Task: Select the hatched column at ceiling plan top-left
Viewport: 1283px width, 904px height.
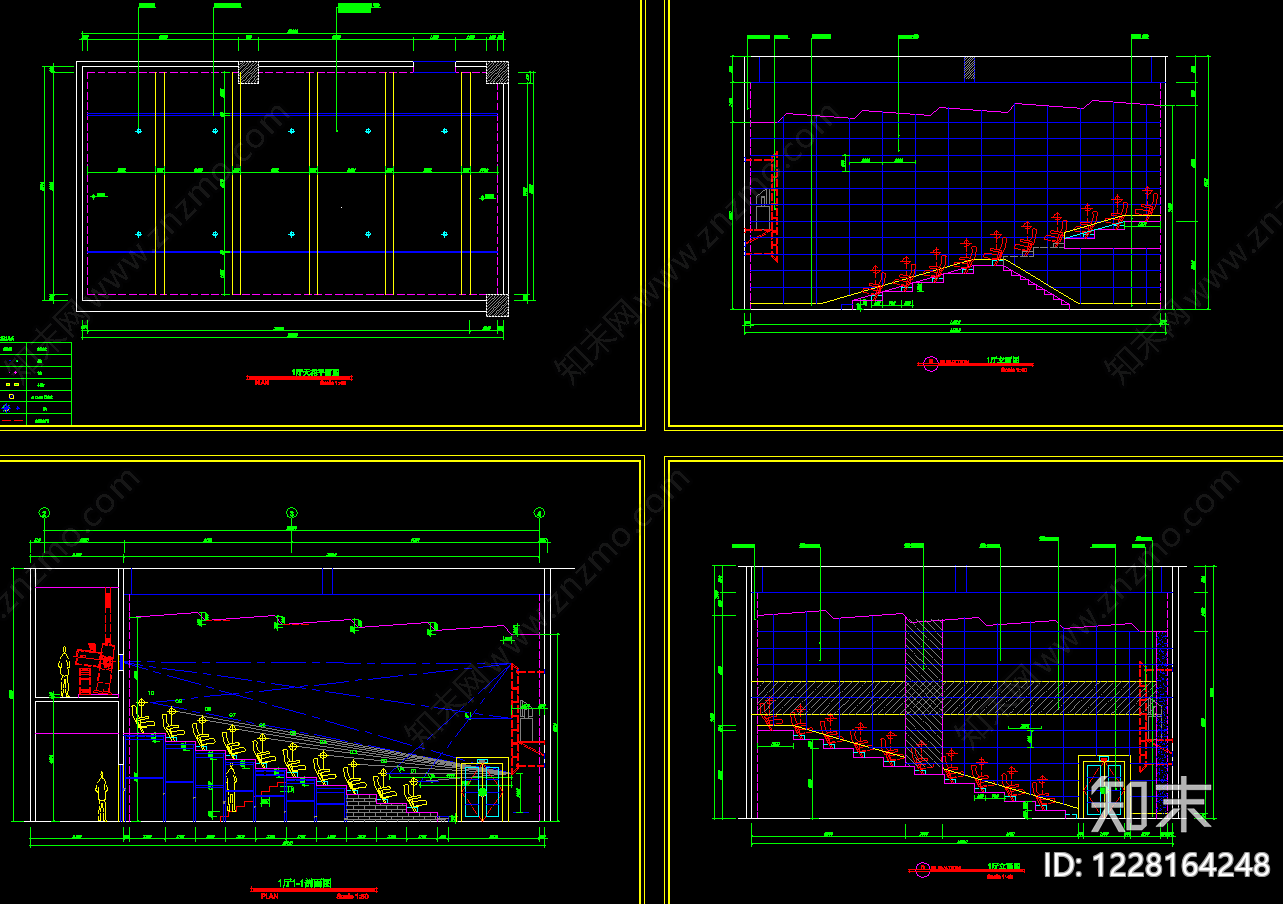Action: 248,72
